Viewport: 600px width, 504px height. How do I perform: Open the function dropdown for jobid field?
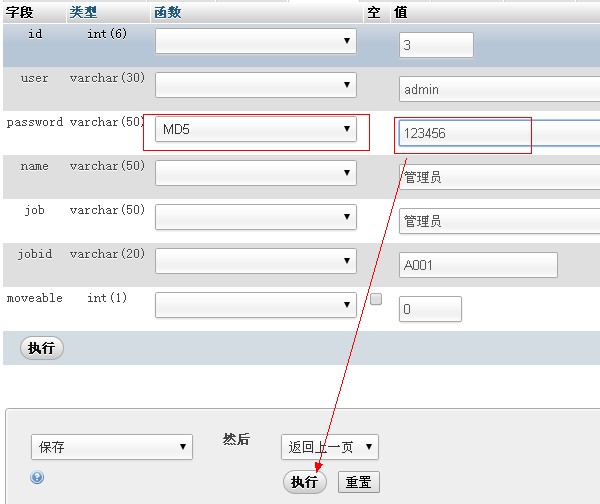point(255,261)
